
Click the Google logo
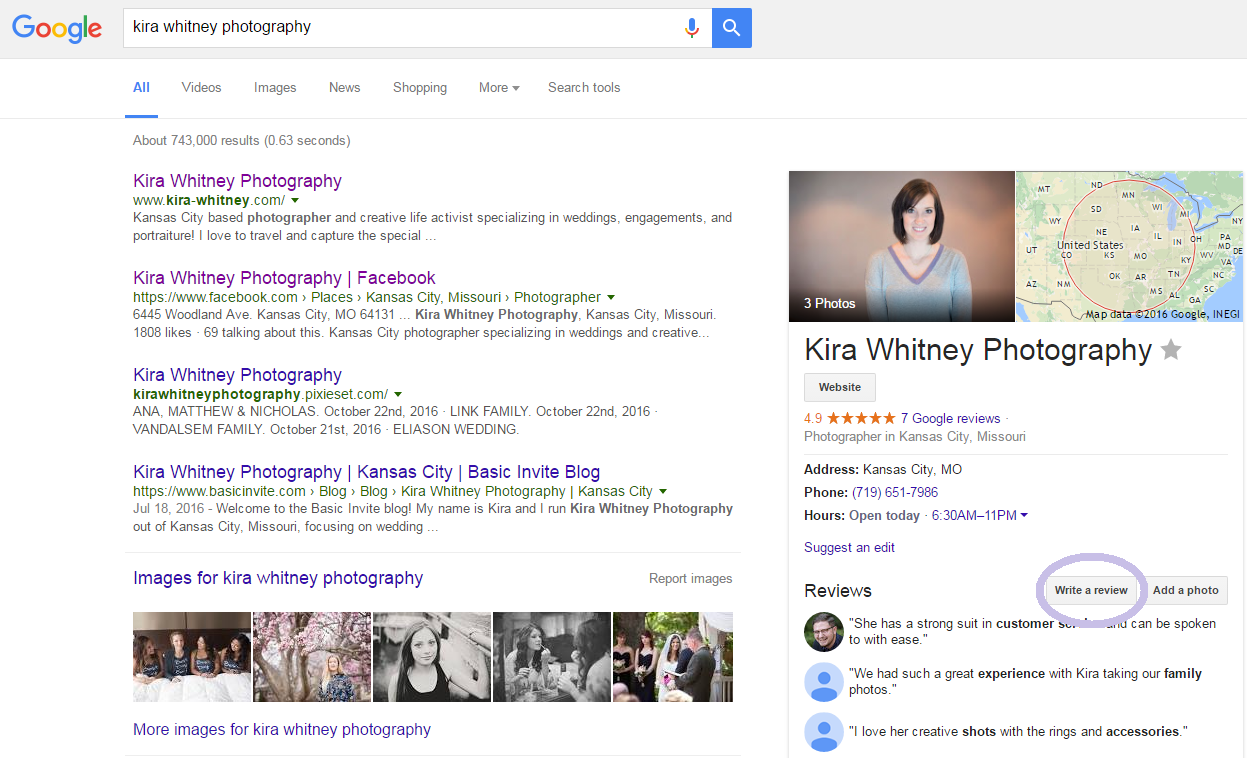57,28
